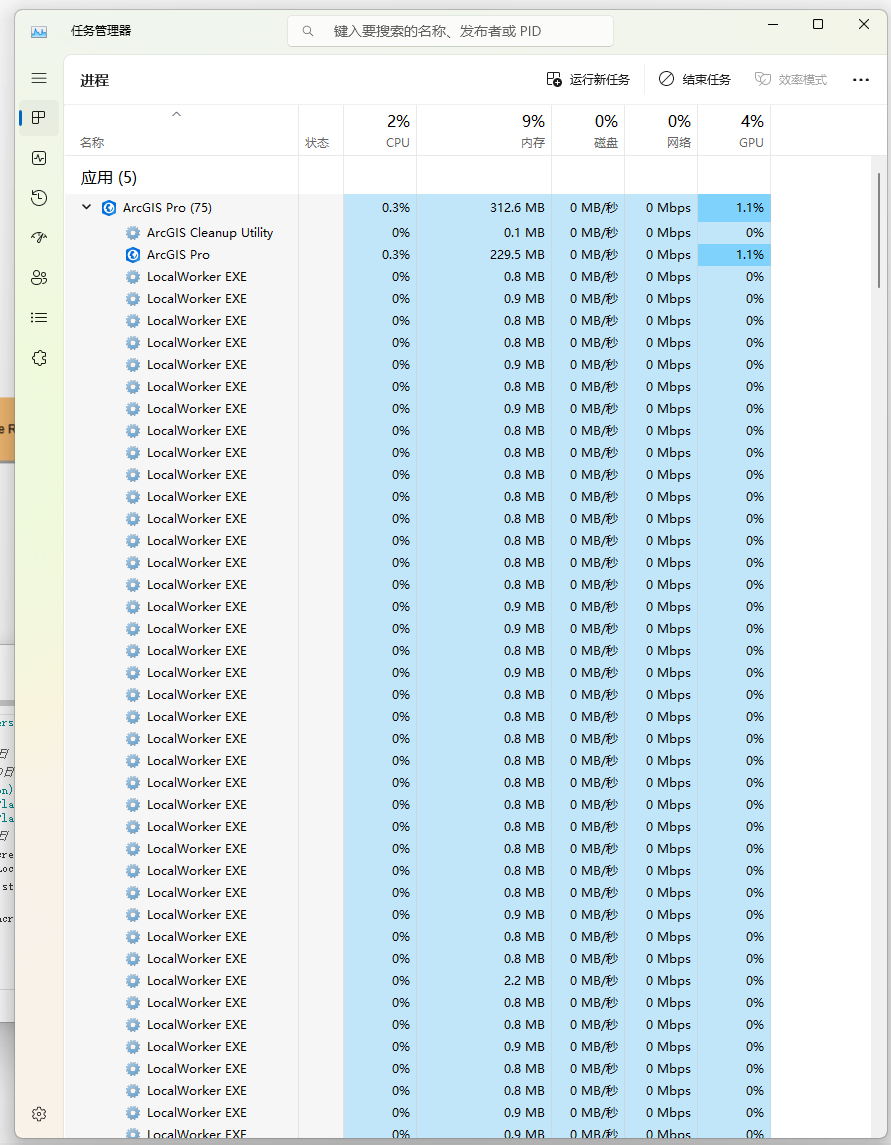
Task: Select the Processes sidebar icon
Action: pos(39,118)
